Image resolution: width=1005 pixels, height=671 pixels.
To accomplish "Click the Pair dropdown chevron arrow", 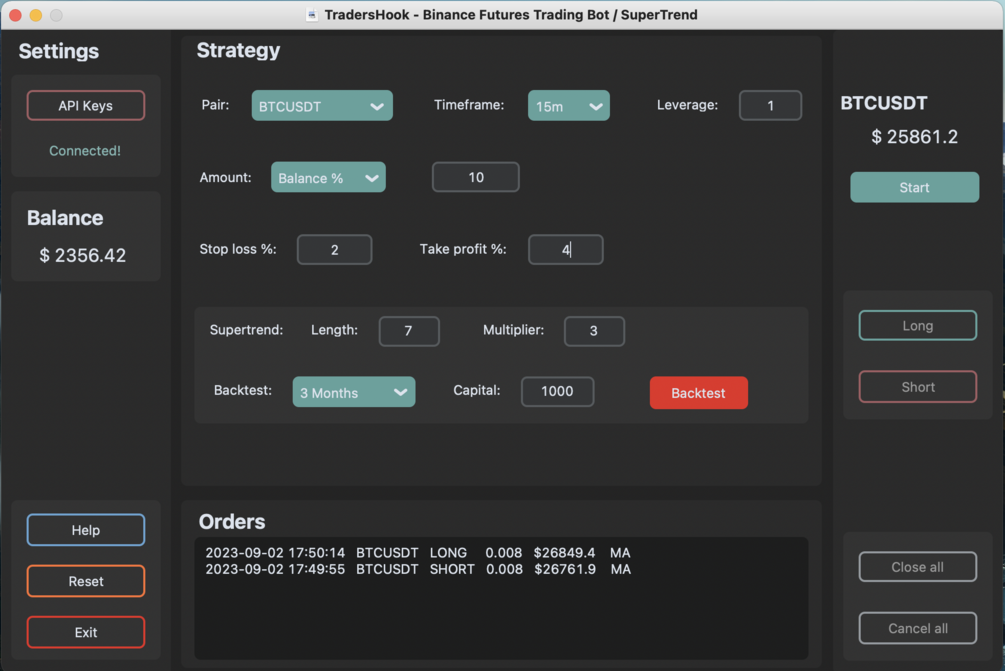I will click(377, 106).
